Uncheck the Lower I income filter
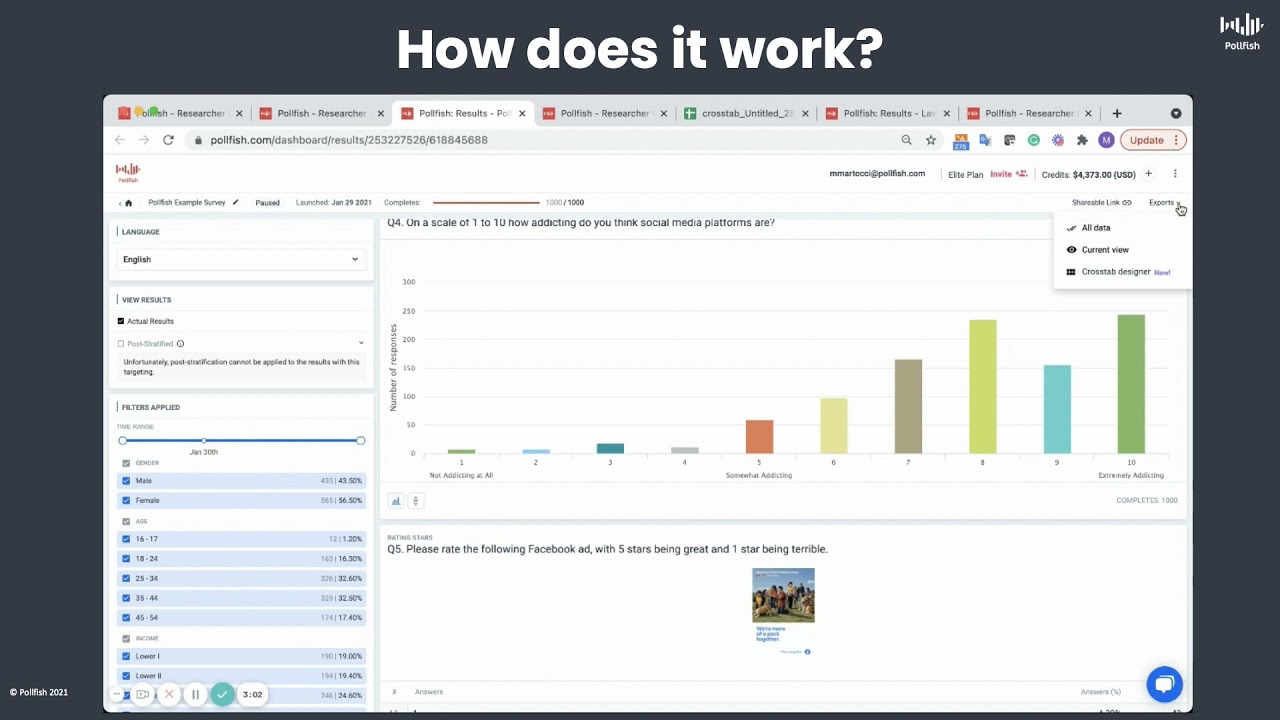Viewport: 1280px width, 720px height. coord(126,656)
